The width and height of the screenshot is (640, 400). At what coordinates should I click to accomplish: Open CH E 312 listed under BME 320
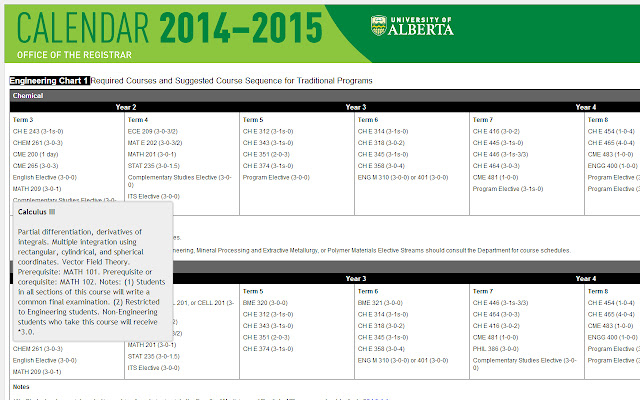[268, 314]
